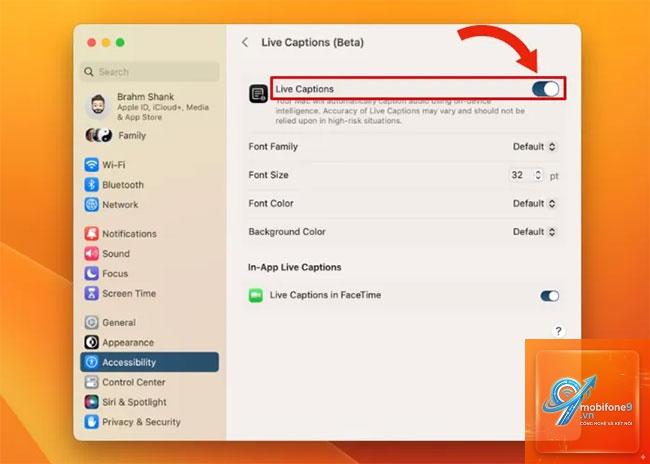
Task: Click the Privacy & Security hand icon
Action: click(91, 422)
